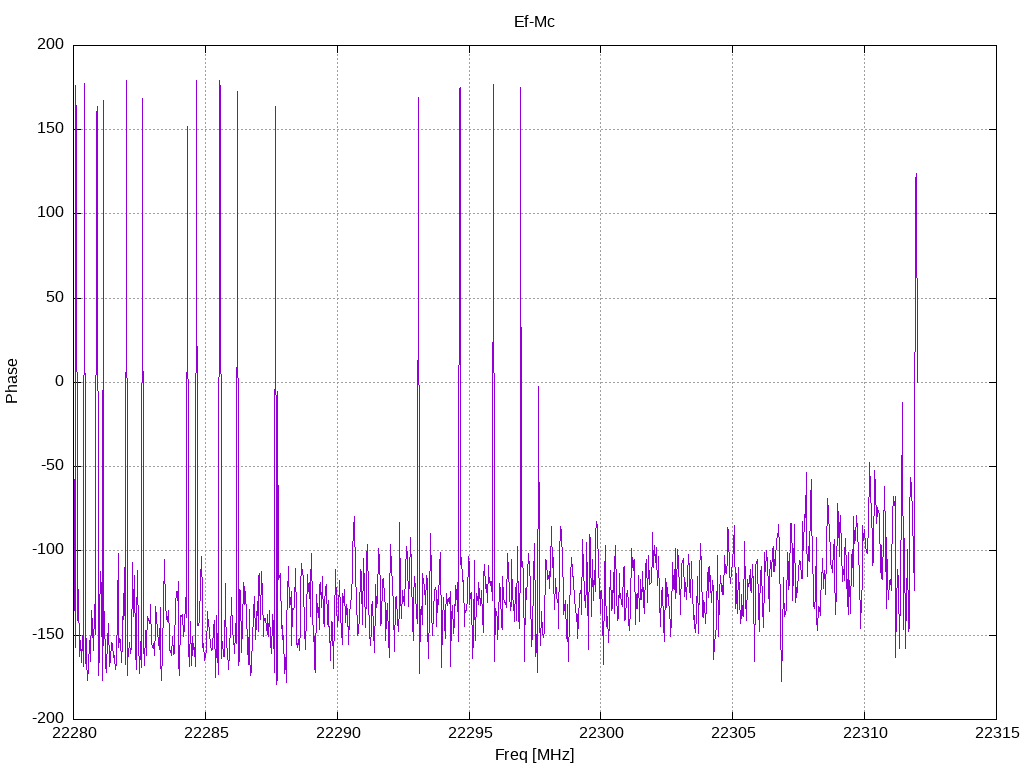
Task: Click the y-axis tick label 150
Action: coord(50,129)
